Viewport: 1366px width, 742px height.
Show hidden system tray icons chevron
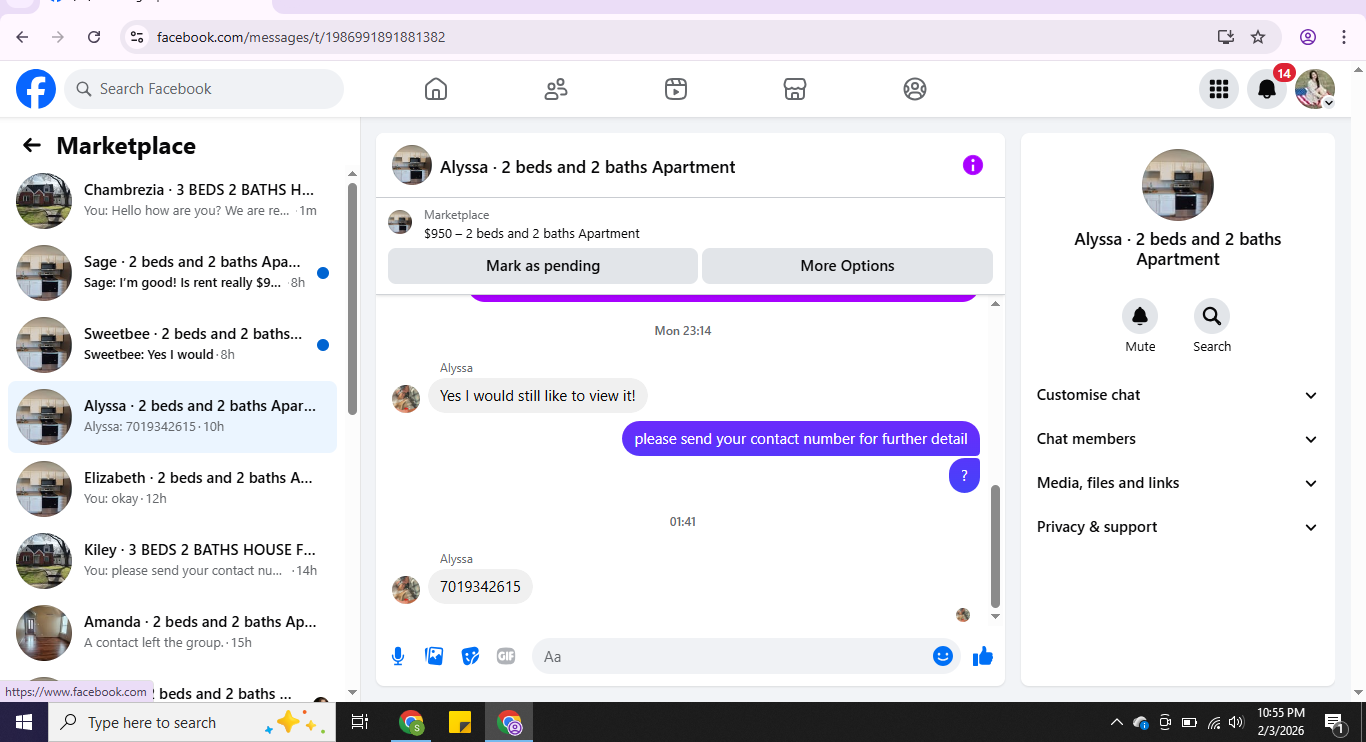point(1117,722)
